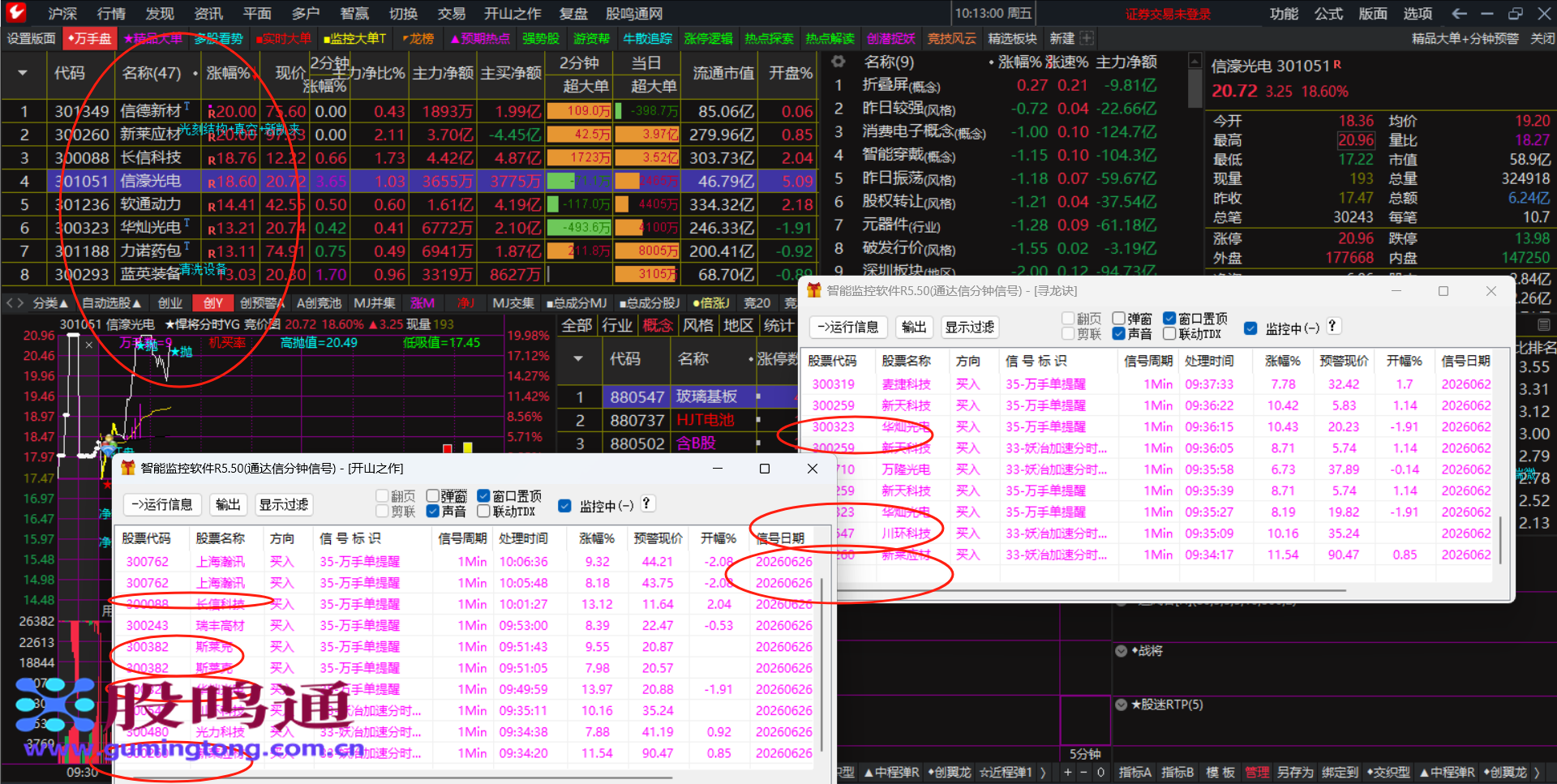1557x784 pixels.
Task: Click the gift icon of 开山之作 window title
Action: (128, 468)
